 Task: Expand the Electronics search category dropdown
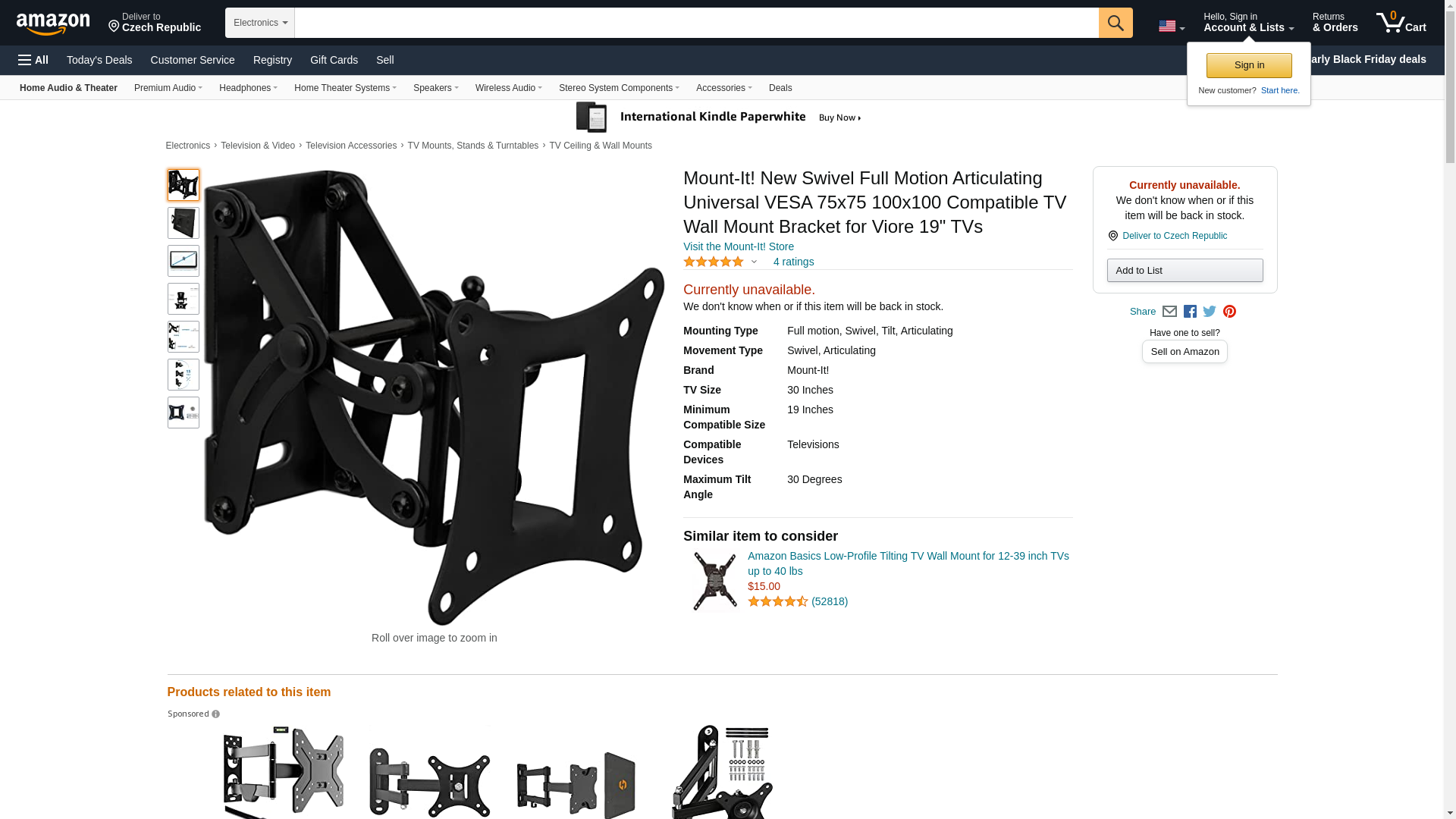pos(260,23)
